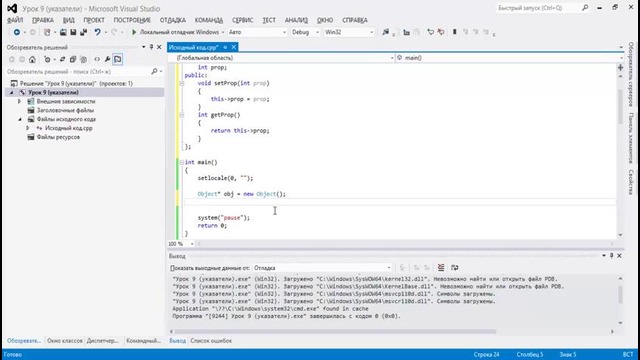Click the toolbar icon right of Find in Files
The height and width of the screenshot is (360, 640).
[406, 32]
